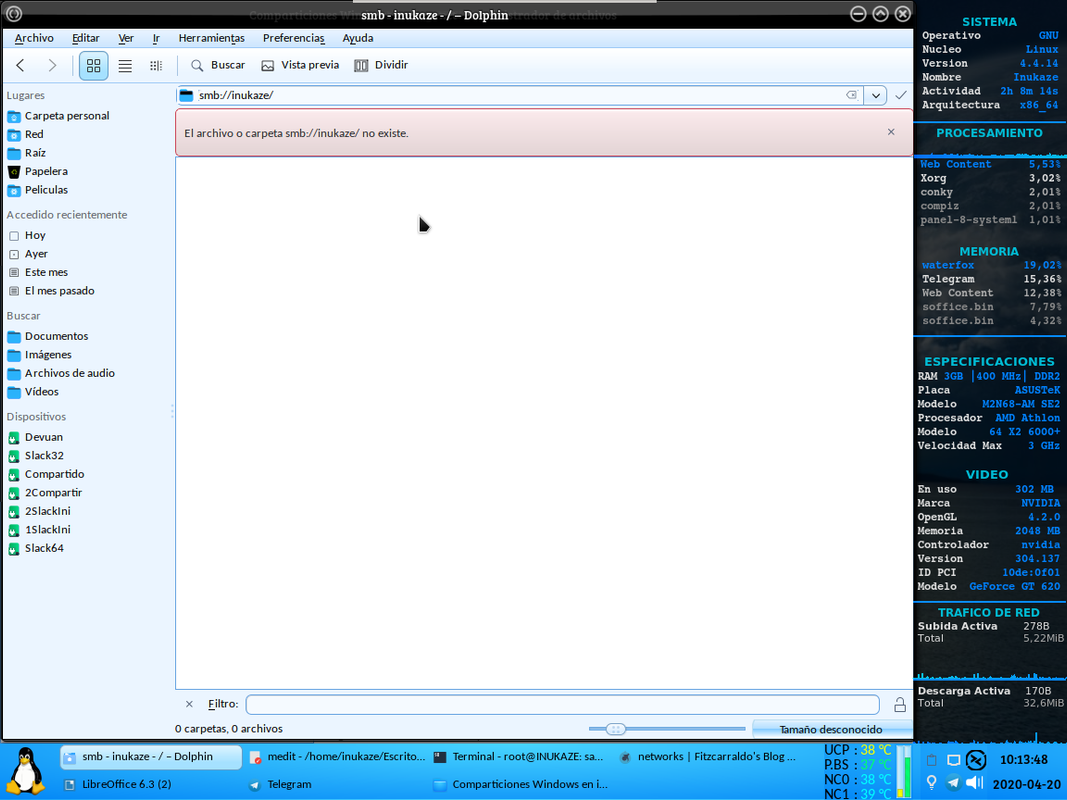Open Raíz root folder
Viewport: 1067px width, 800px height.
point(27,152)
